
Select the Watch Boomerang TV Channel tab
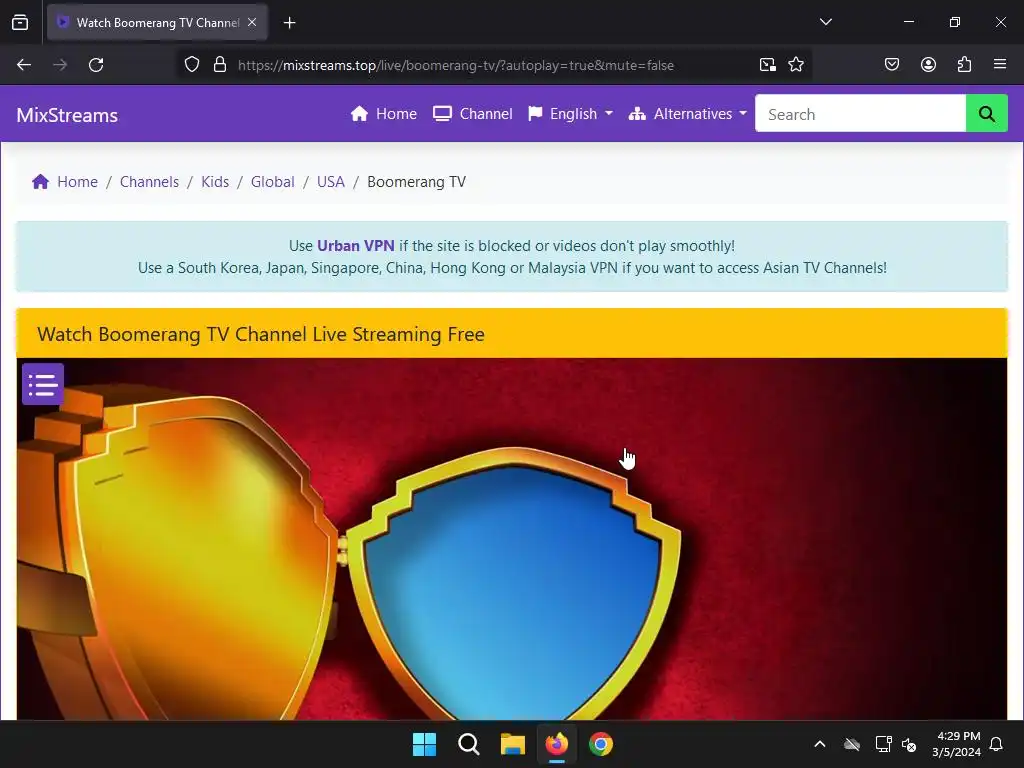click(x=157, y=22)
